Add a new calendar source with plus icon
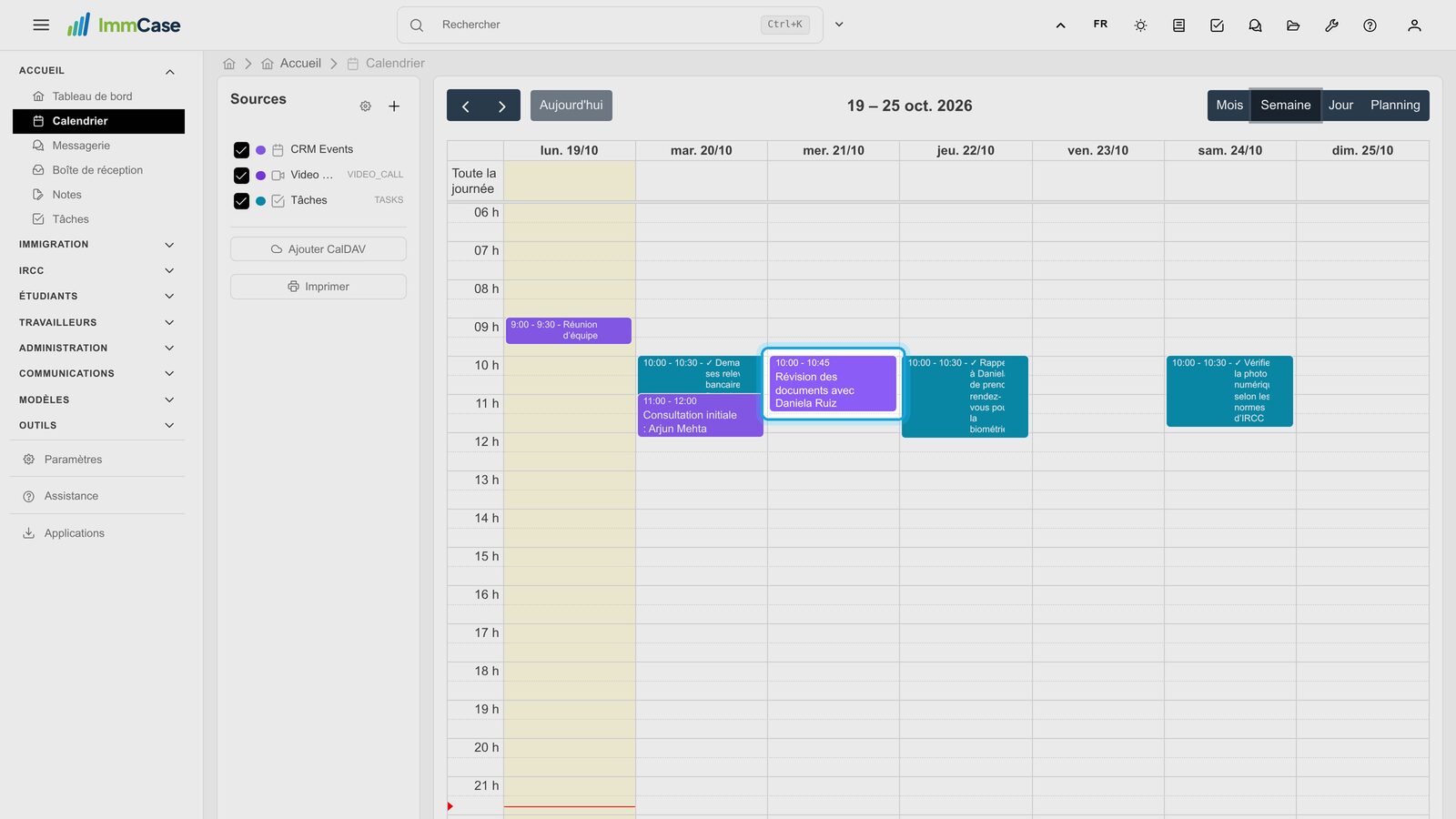1456x819 pixels. (394, 106)
